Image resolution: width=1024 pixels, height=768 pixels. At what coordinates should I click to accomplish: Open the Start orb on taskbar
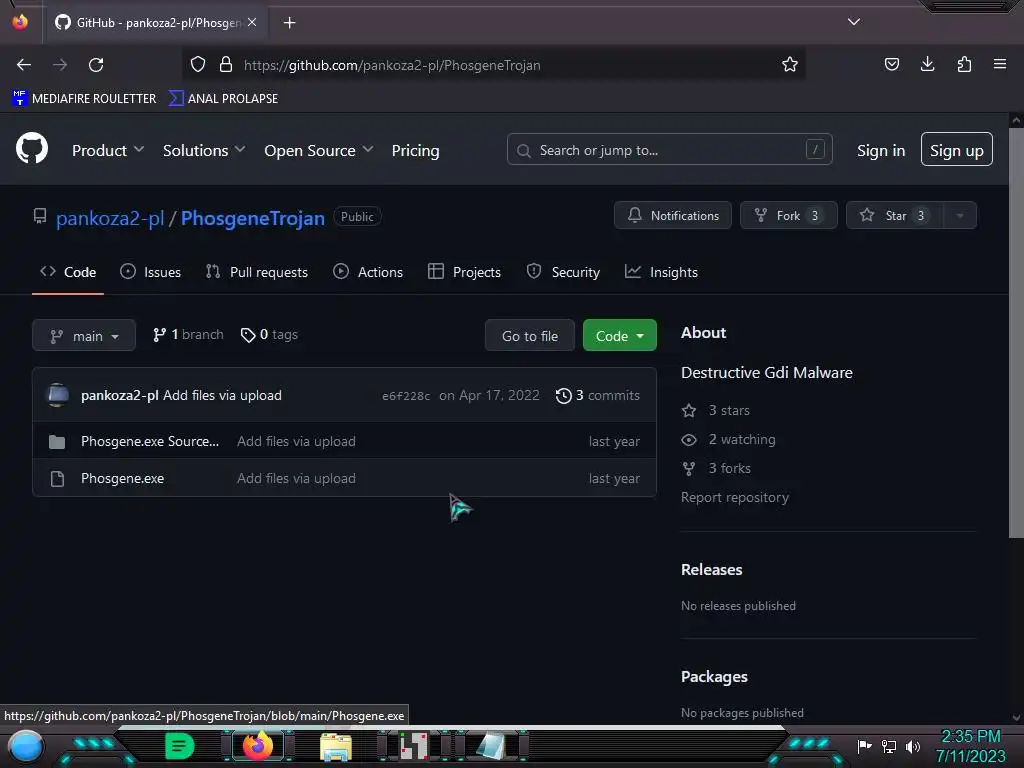click(26, 746)
